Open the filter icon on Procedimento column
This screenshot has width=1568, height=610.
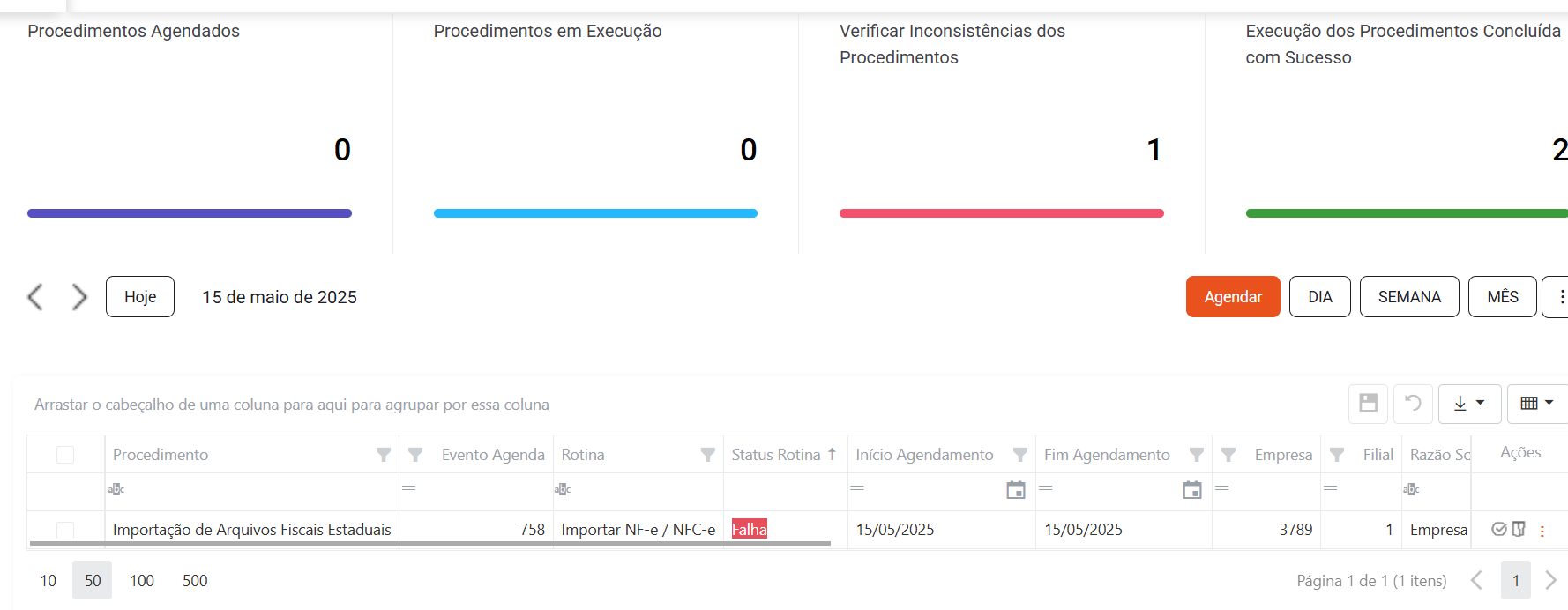pyautogui.click(x=384, y=455)
